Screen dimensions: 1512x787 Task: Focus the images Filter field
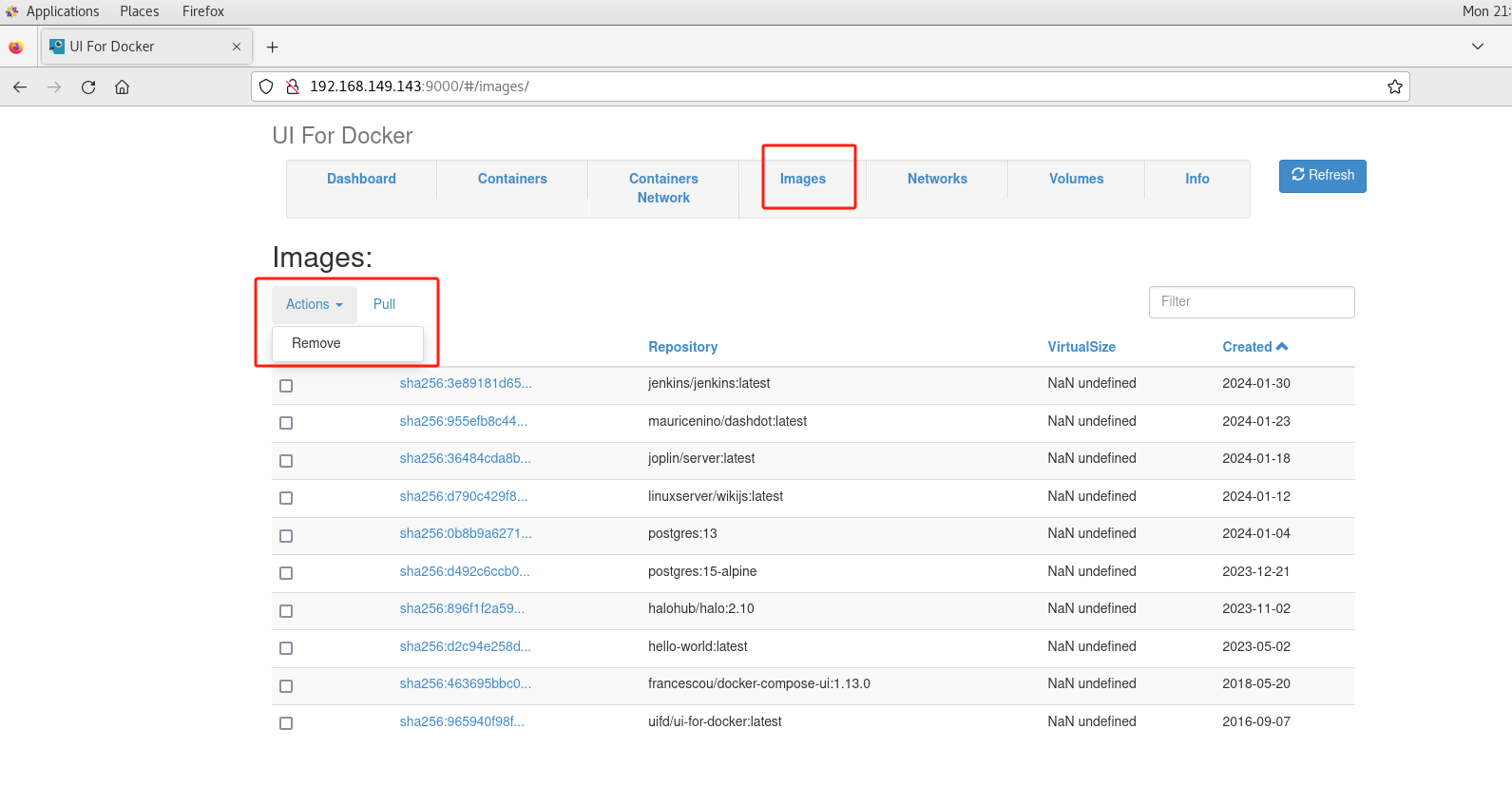click(x=1251, y=301)
